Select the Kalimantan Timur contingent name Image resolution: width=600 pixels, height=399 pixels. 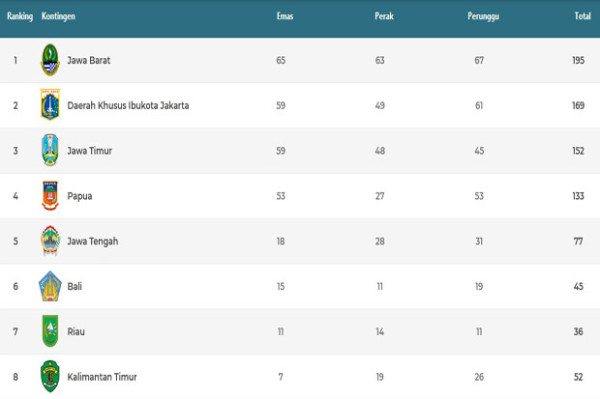102,377
